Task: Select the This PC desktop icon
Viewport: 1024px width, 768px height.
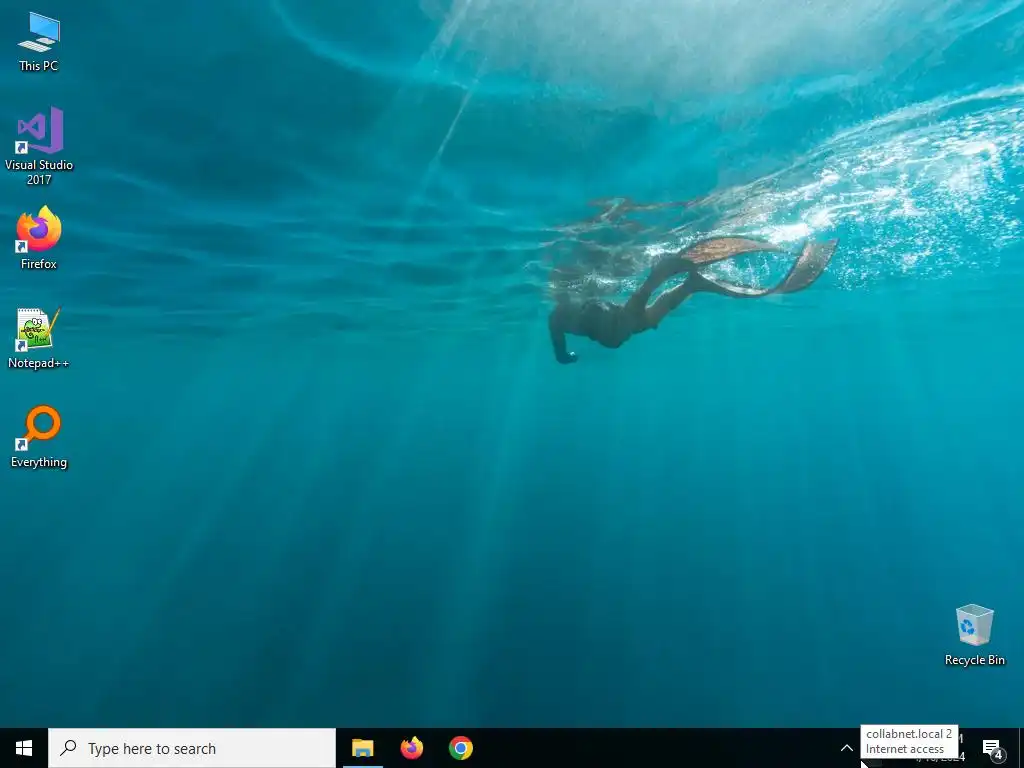Action: coord(39,42)
